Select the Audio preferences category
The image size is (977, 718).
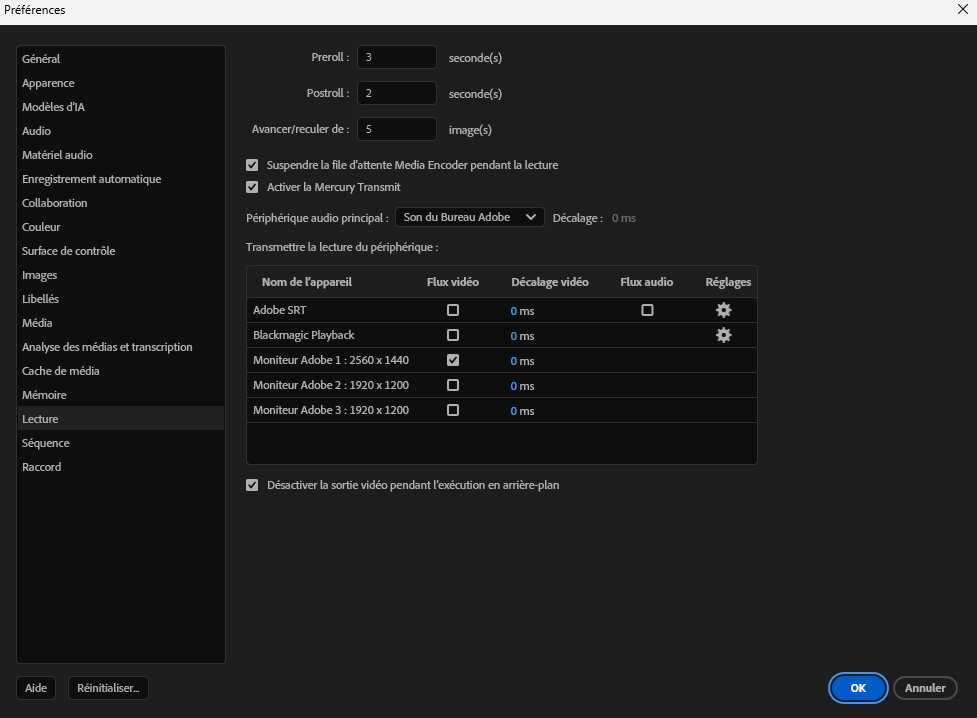pos(37,131)
